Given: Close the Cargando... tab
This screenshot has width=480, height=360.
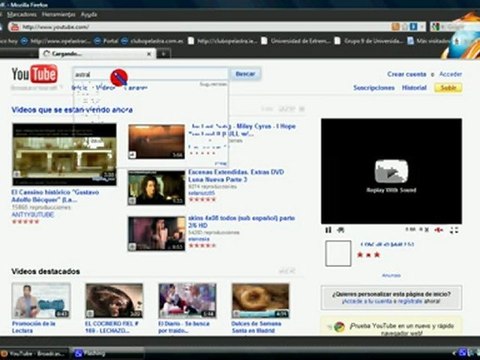Looking at the screenshot, I should 149,54.
